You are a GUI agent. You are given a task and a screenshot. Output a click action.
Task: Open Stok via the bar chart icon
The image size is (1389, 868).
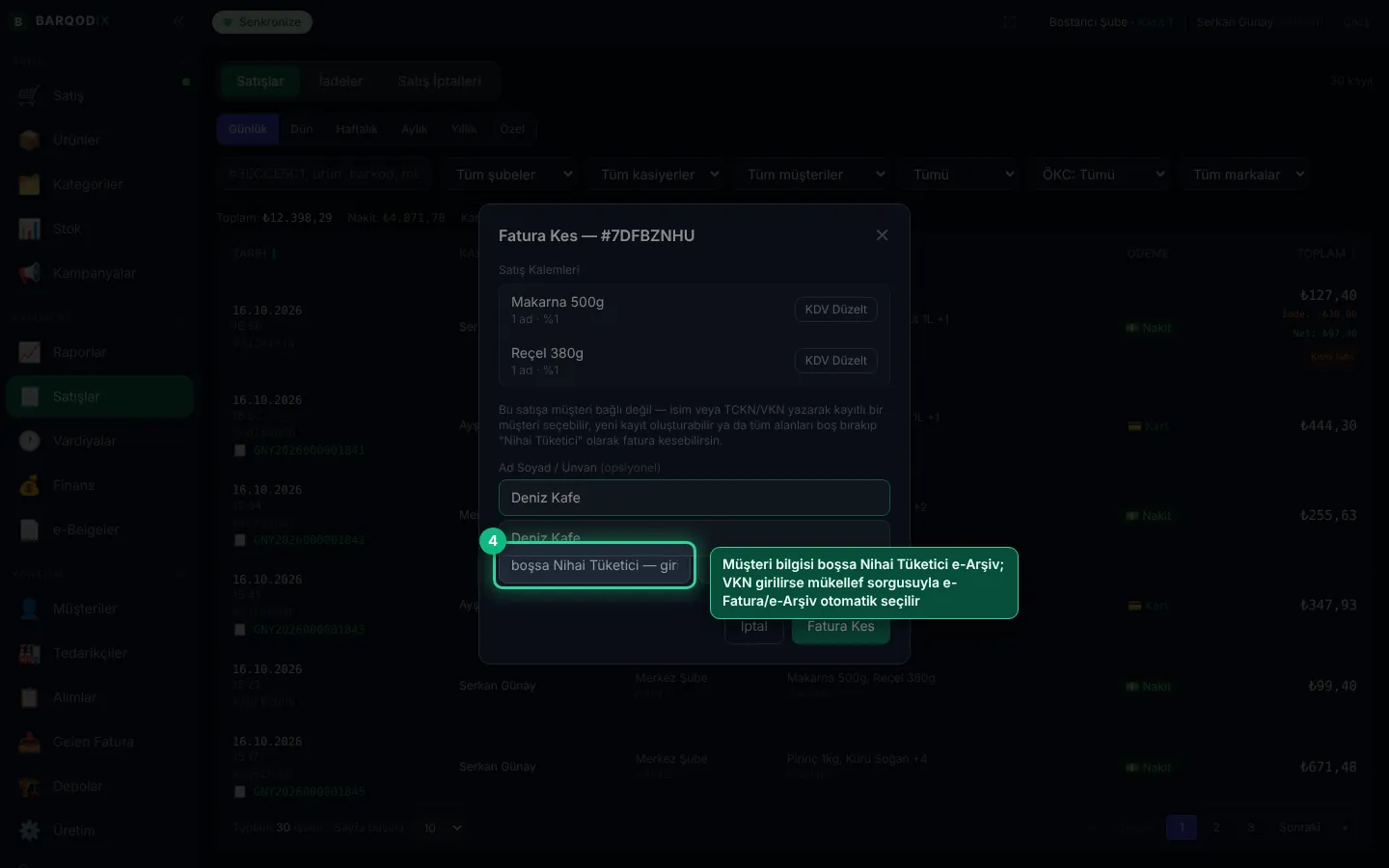click(x=29, y=229)
